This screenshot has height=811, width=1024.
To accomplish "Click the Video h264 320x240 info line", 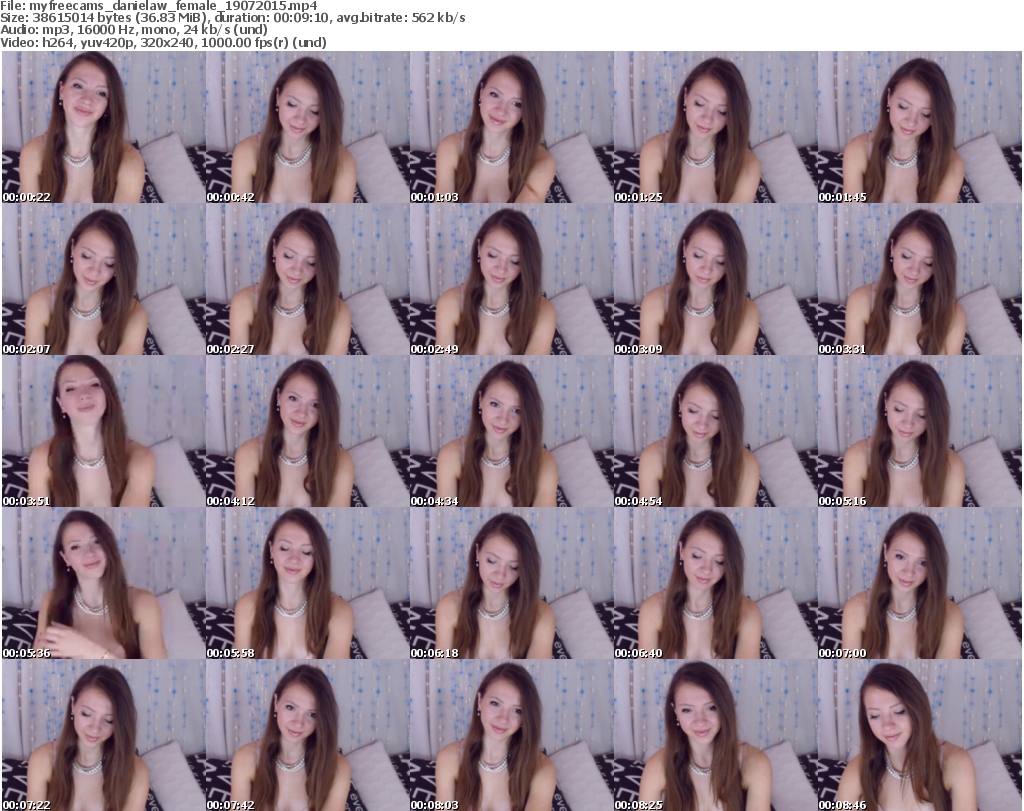I will pyautogui.click(x=163, y=42).
